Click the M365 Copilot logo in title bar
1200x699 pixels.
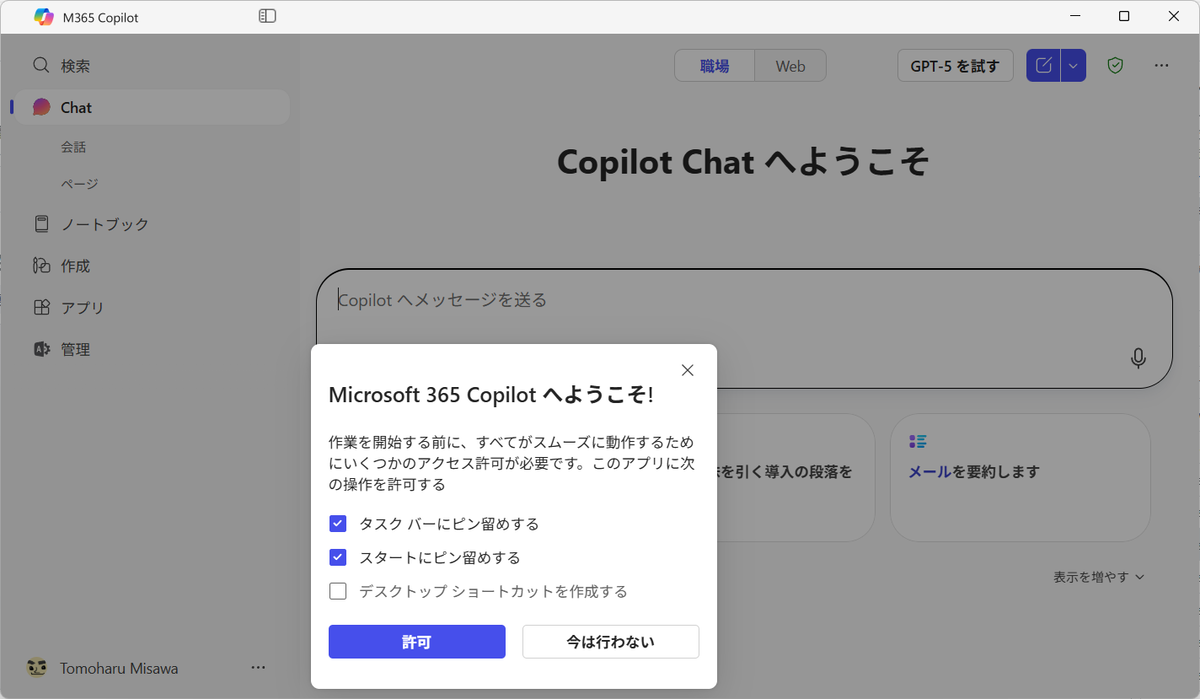click(x=44, y=16)
